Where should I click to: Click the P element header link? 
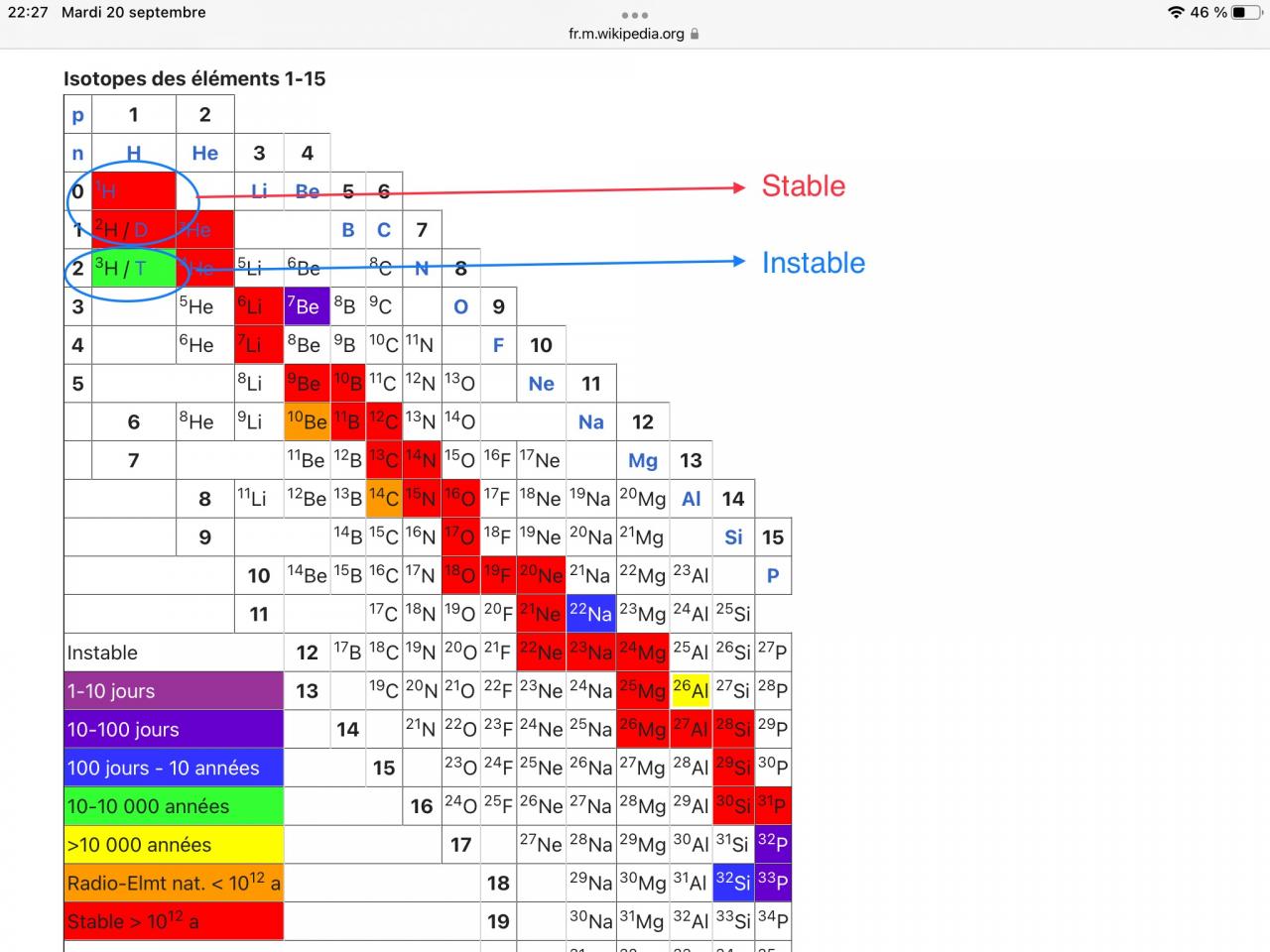point(773,575)
